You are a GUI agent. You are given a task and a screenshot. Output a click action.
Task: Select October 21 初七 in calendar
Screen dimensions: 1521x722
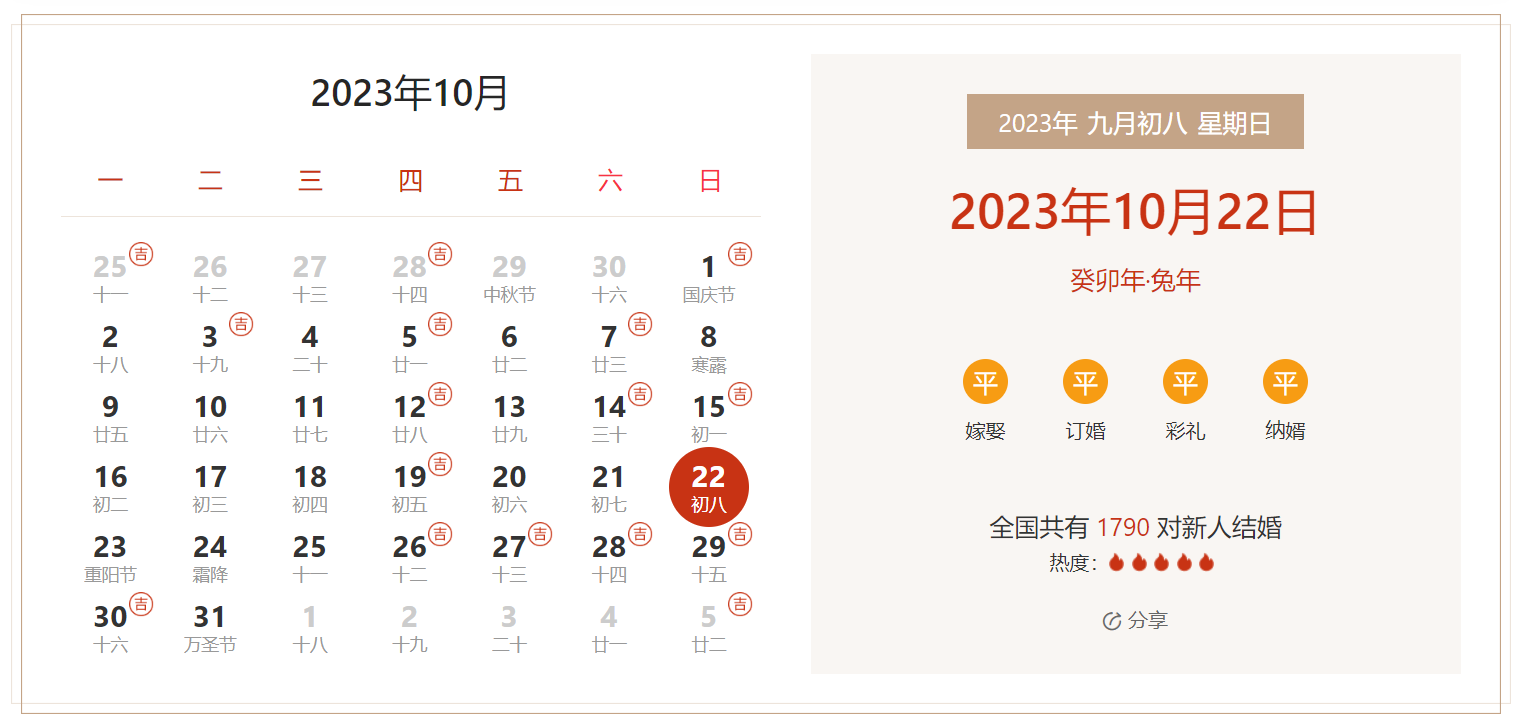pos(609,488)
